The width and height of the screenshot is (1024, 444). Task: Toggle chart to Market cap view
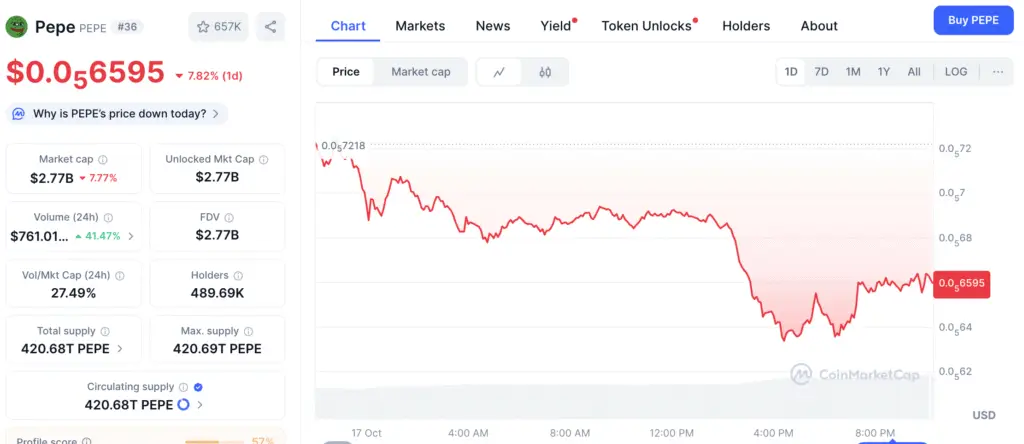(x=420, y=72)
